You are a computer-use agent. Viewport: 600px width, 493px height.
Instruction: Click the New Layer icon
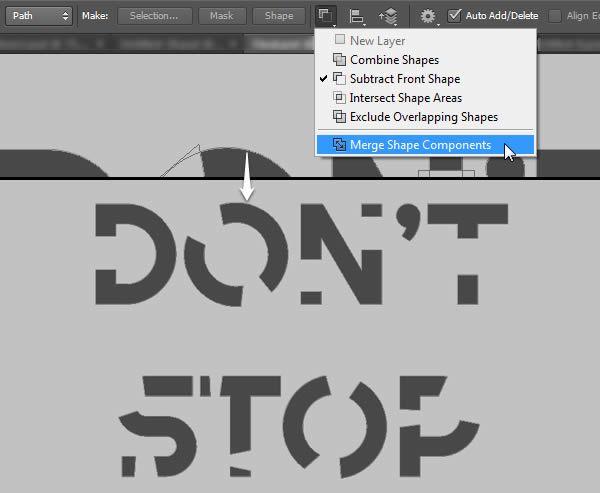click(340, 39)
